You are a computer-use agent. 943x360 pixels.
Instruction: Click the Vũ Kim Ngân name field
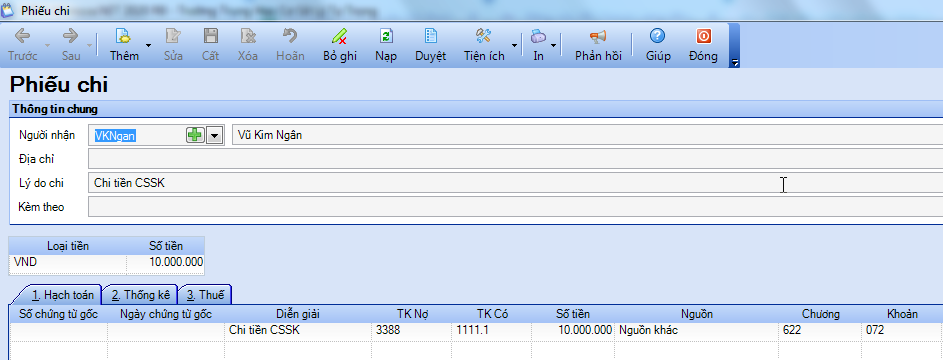click(x=588, y=135)
